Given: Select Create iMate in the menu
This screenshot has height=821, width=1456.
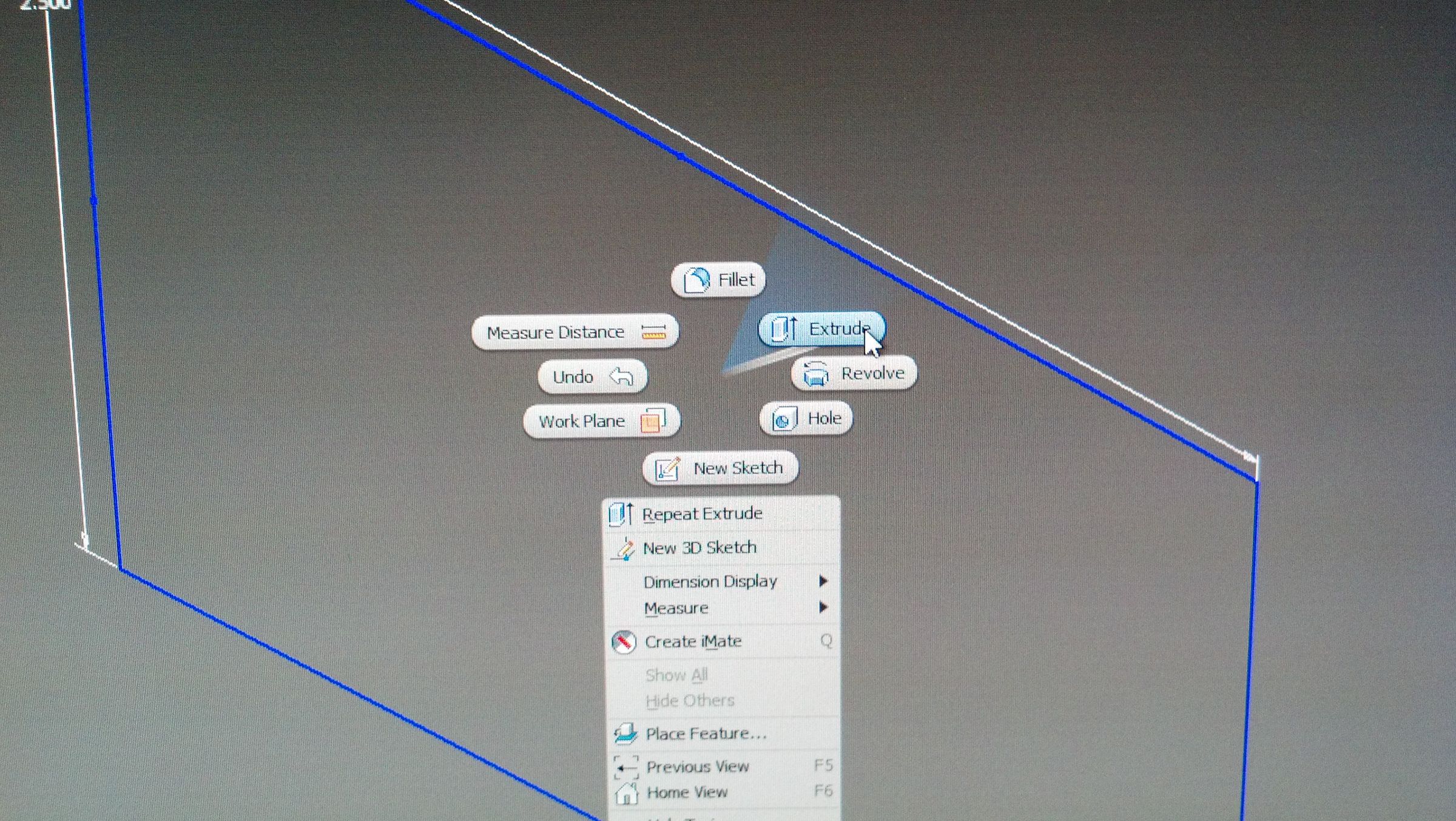Looking at the screenshot, I should [693, 641].
